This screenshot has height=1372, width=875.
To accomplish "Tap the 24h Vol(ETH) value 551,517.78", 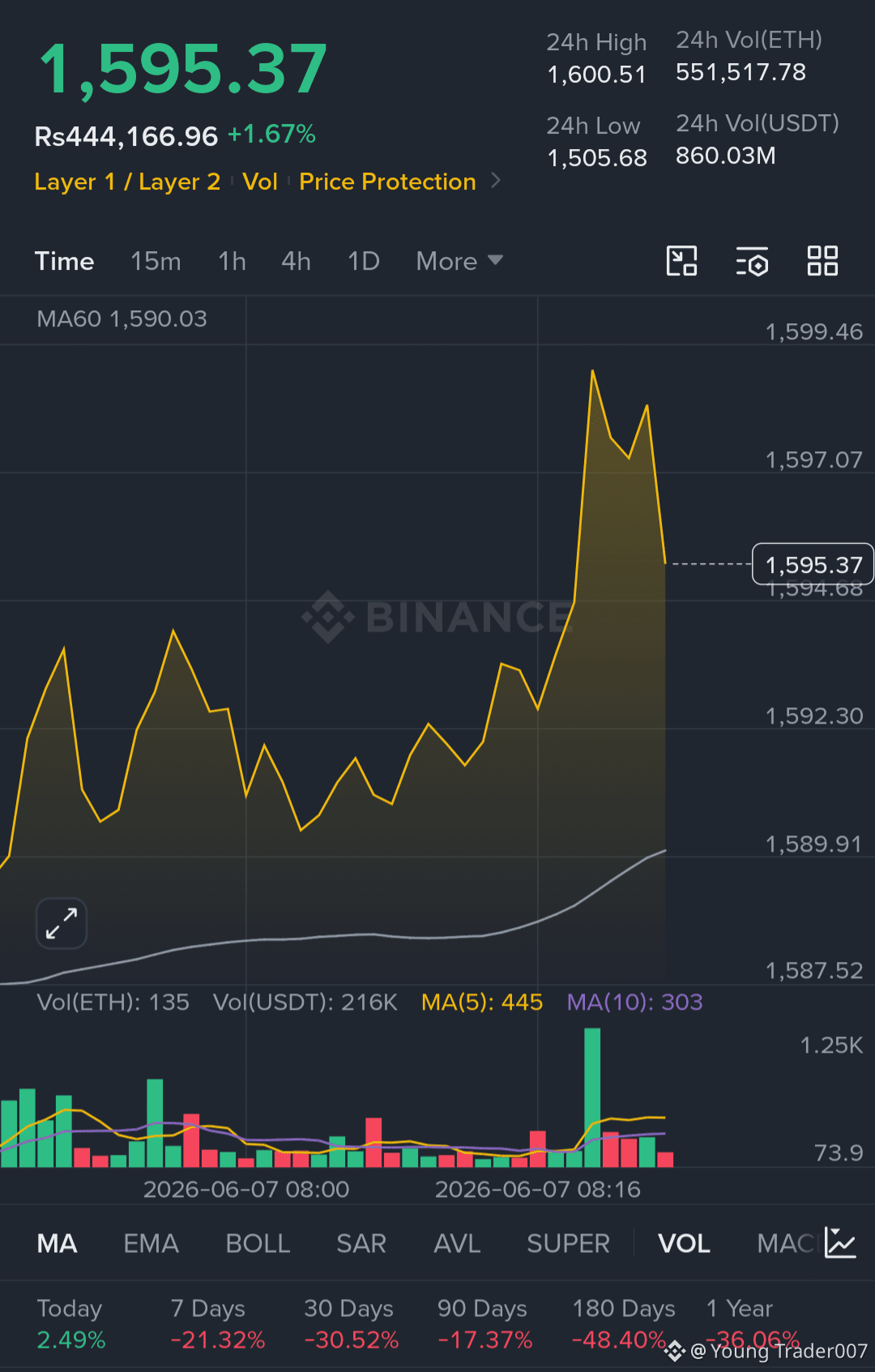I will point(741,72).
